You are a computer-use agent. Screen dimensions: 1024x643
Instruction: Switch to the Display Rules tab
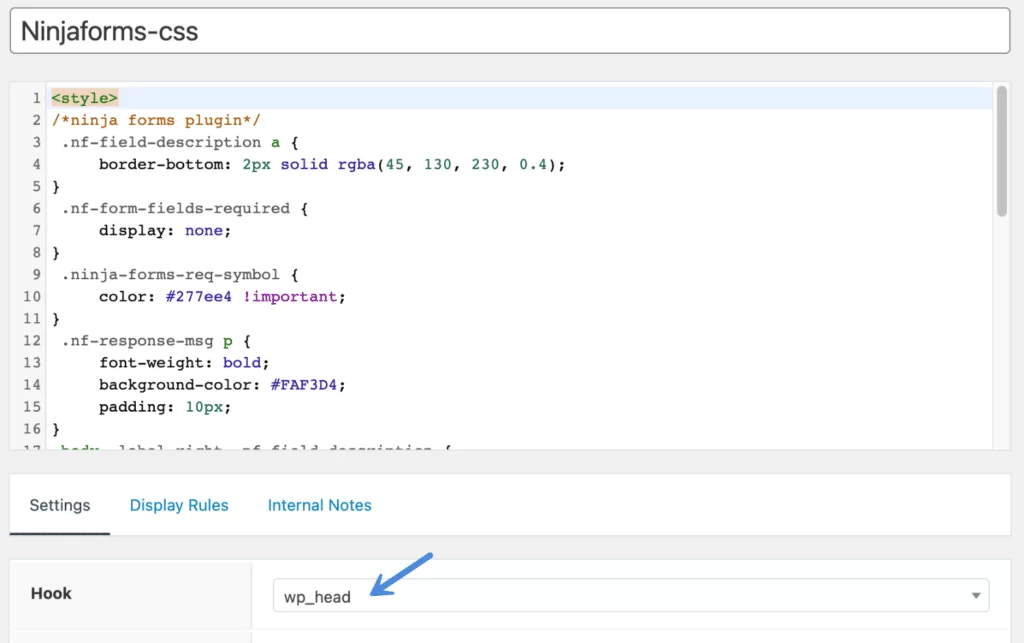(179, 505)
